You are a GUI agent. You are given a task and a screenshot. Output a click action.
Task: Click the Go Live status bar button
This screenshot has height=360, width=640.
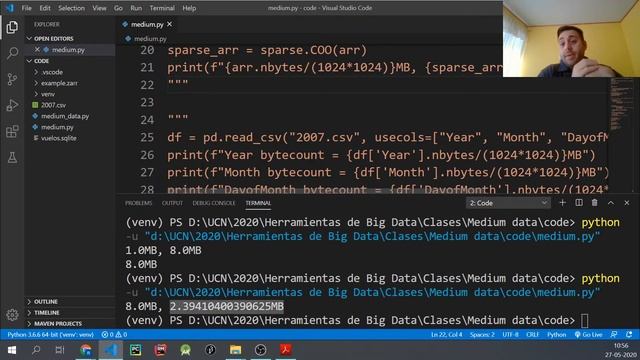tap(588, 334)
